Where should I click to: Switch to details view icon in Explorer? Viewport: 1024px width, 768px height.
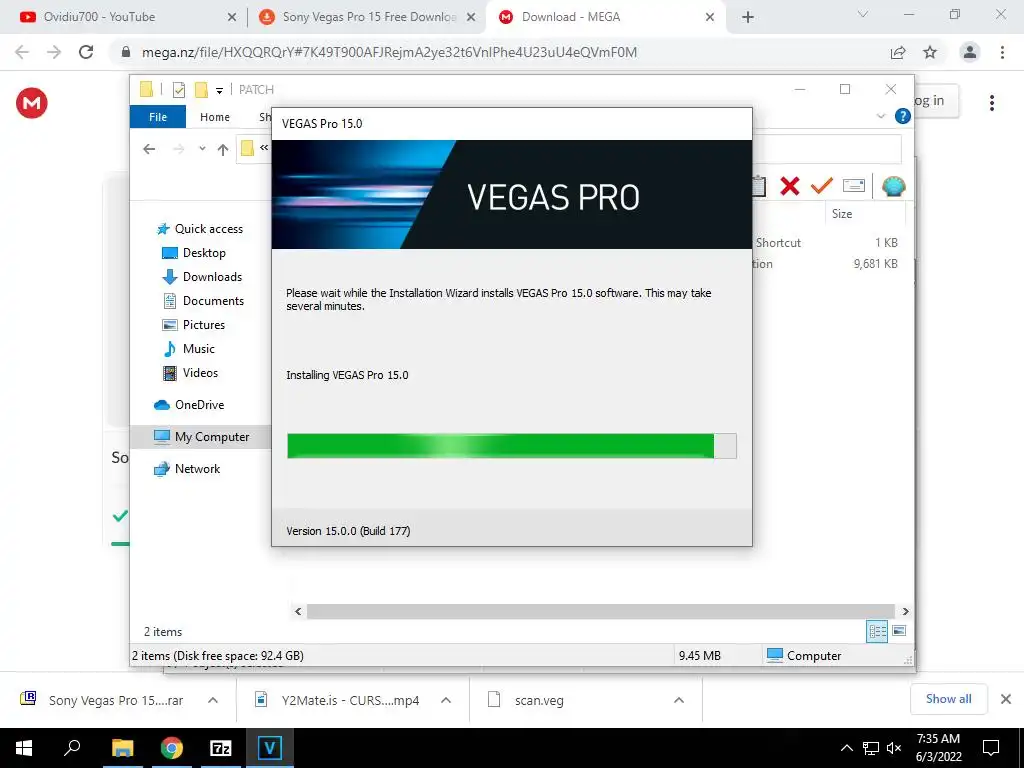[877, 631]
